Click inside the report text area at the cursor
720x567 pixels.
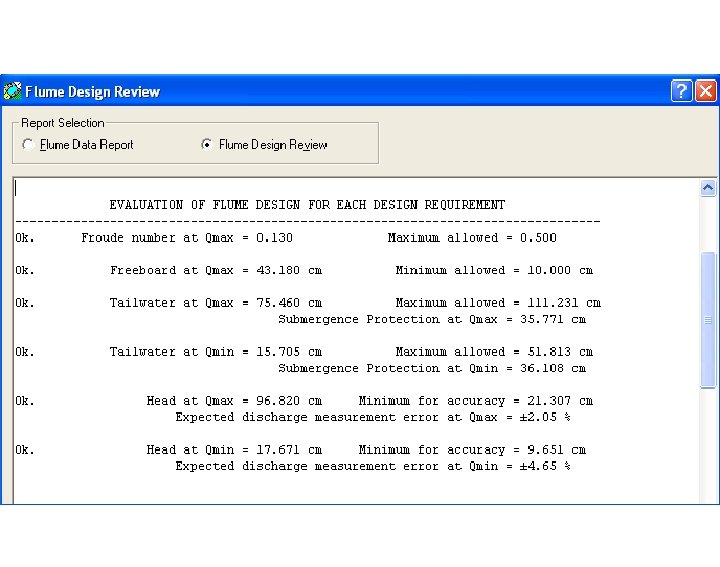16,188
